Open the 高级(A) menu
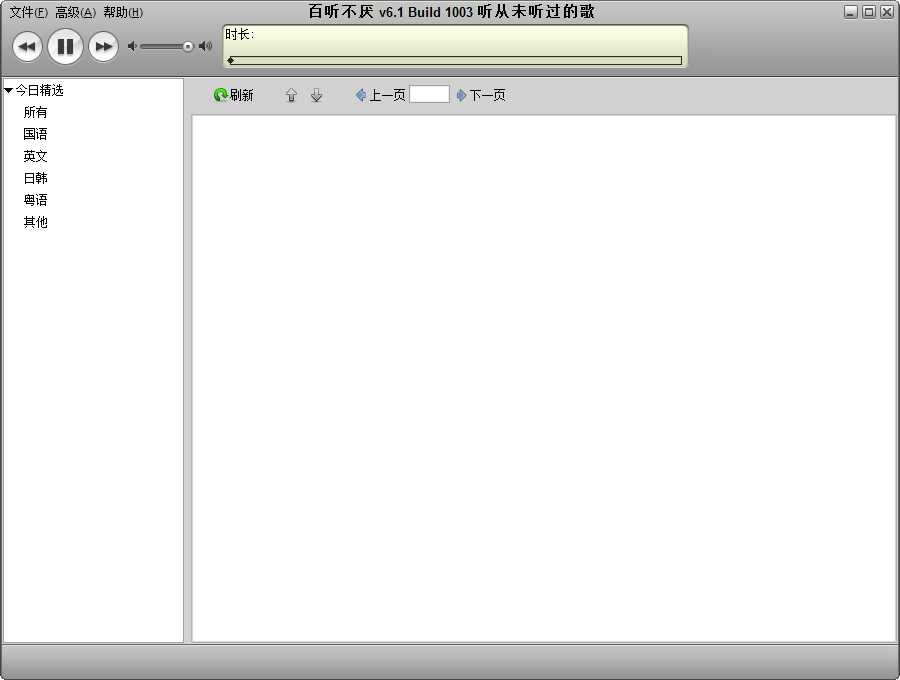Image resolution: width=900 pixels, height=680 pixels. pyautogui.click(x=75, y=13)
